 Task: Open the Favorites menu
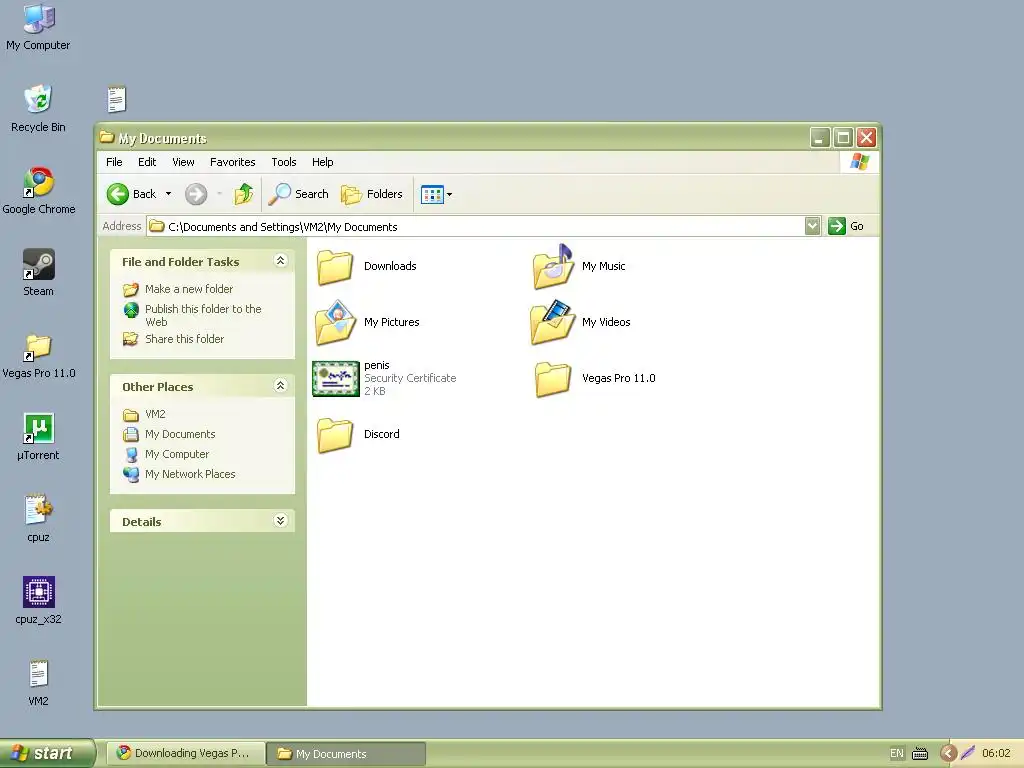(232, 162)
